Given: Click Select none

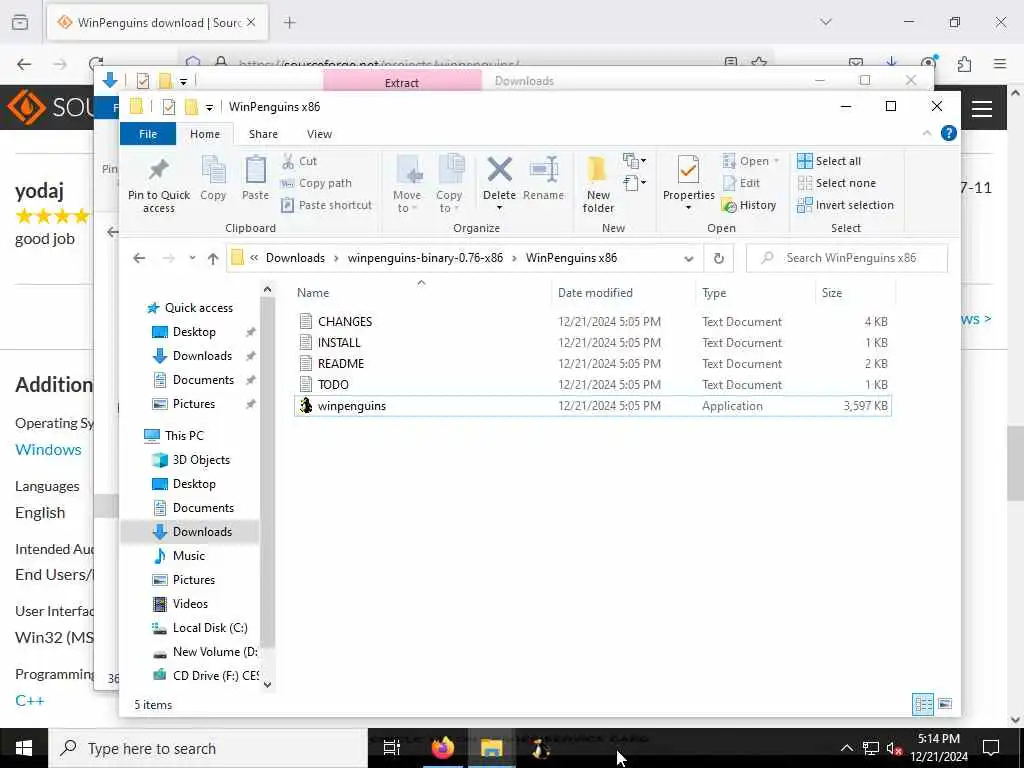Looking at the screenshot, I should click(837, 183).
